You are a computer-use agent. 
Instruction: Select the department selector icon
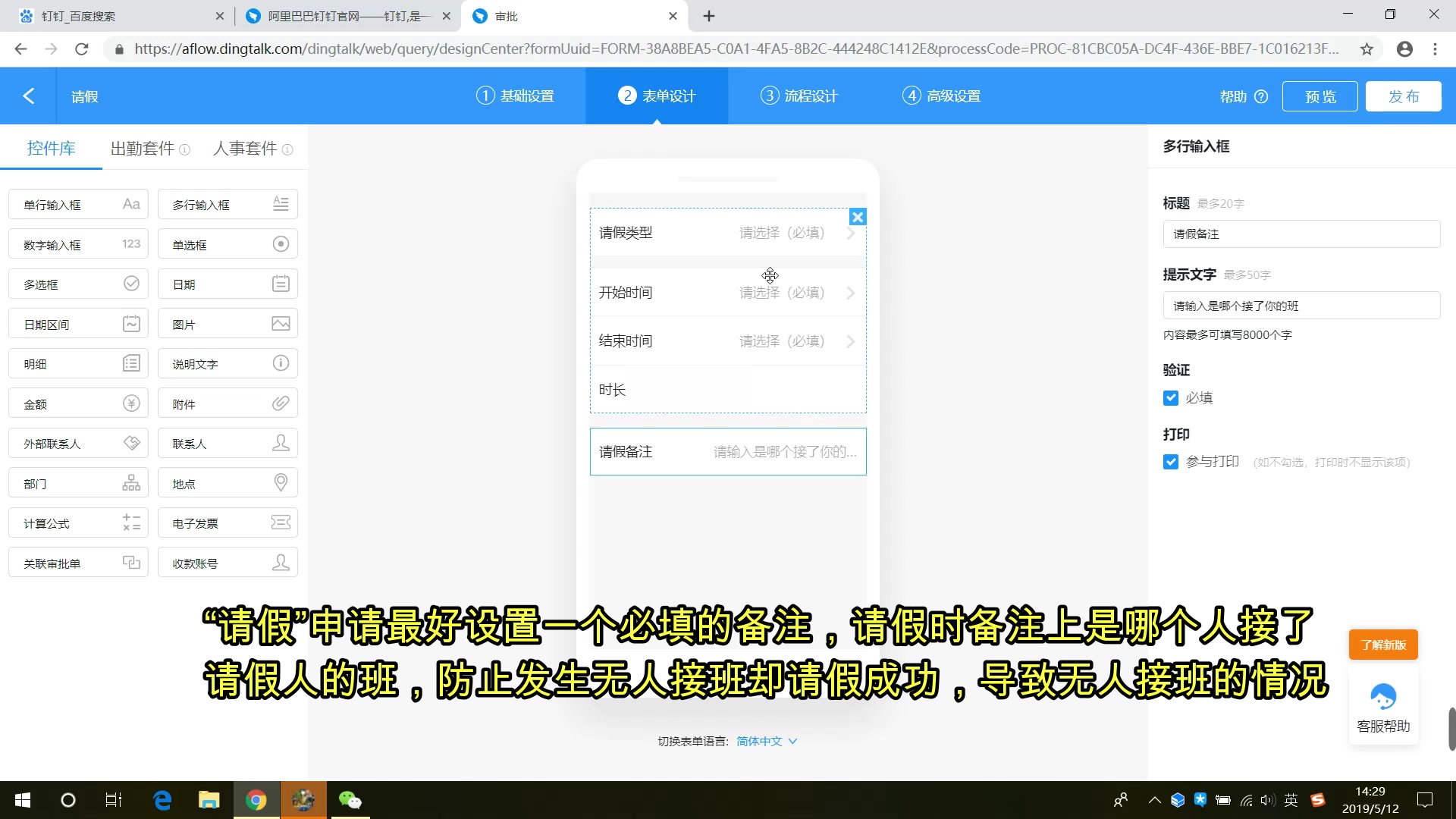click(130, 483)
